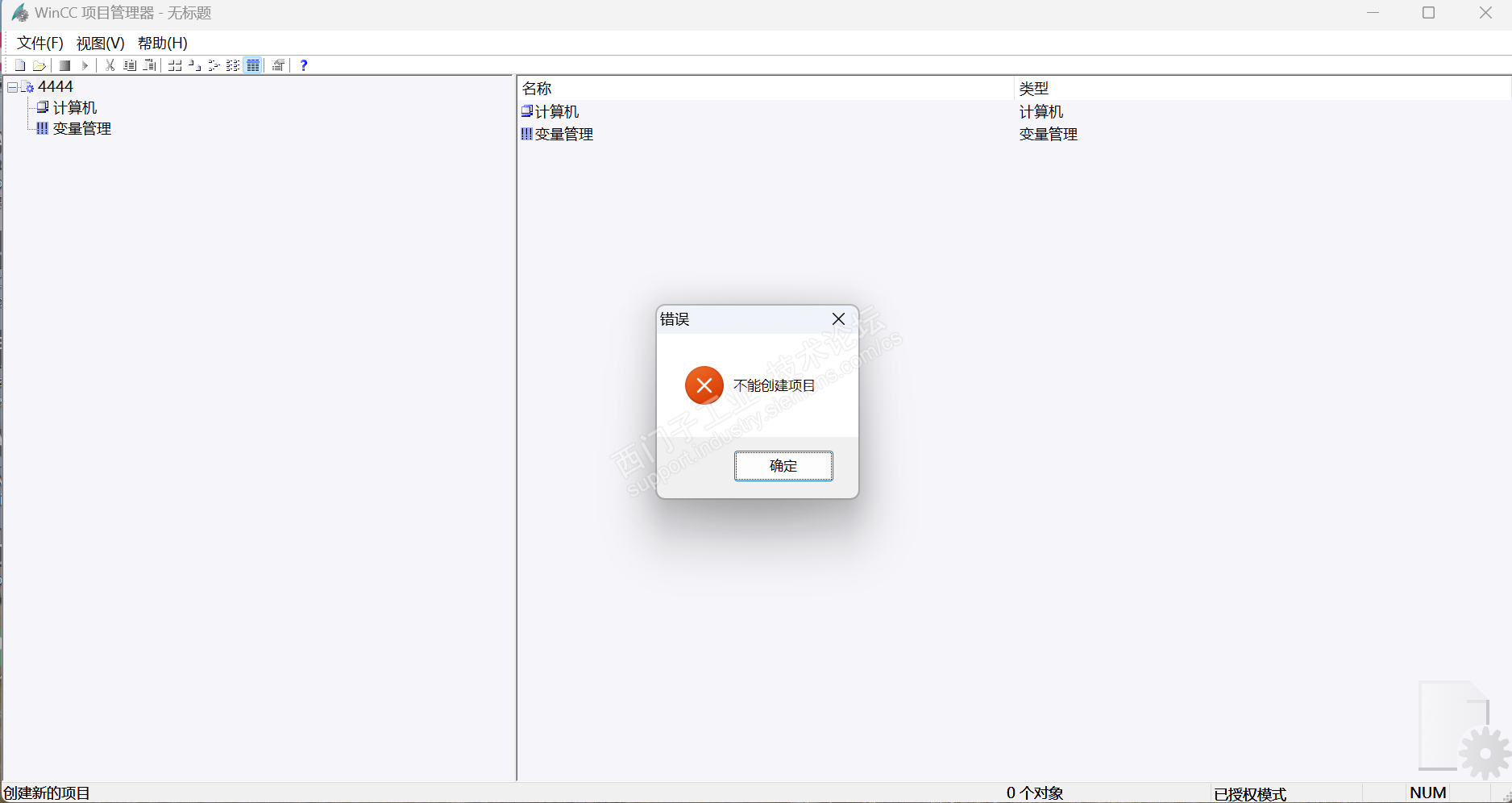Click the 已授权模式 status bar entry
Screen dimensions: 1512x803
click(1250, 794)
